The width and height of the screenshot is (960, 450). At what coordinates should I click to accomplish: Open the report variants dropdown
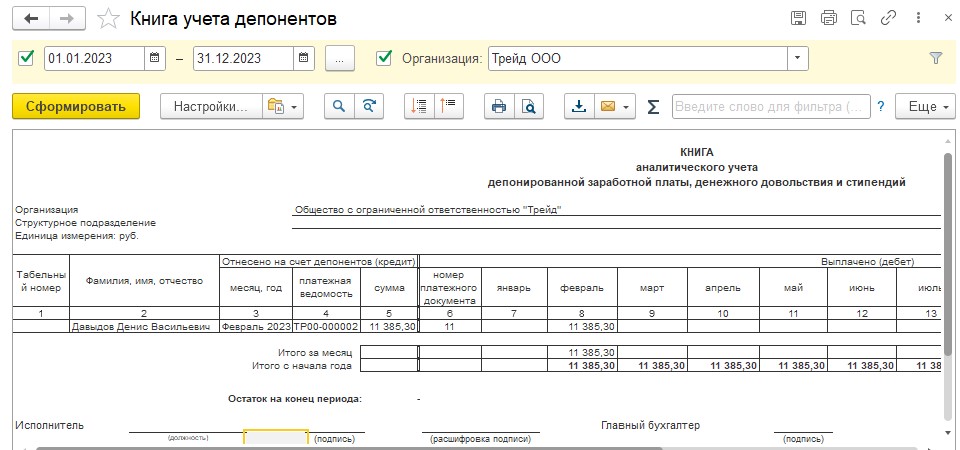pos(283,106)
